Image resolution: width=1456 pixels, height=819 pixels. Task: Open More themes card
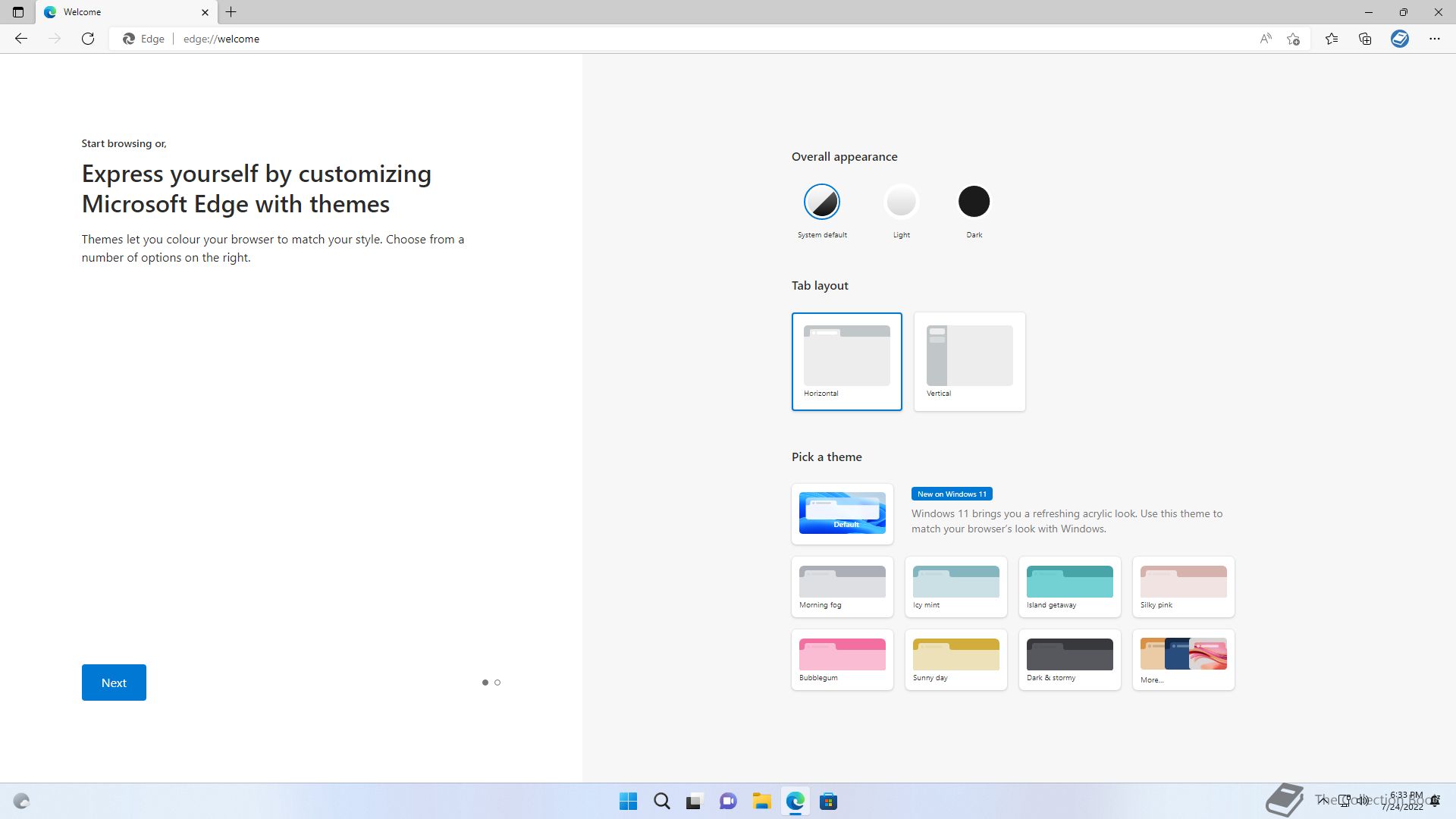point(1183,660)
